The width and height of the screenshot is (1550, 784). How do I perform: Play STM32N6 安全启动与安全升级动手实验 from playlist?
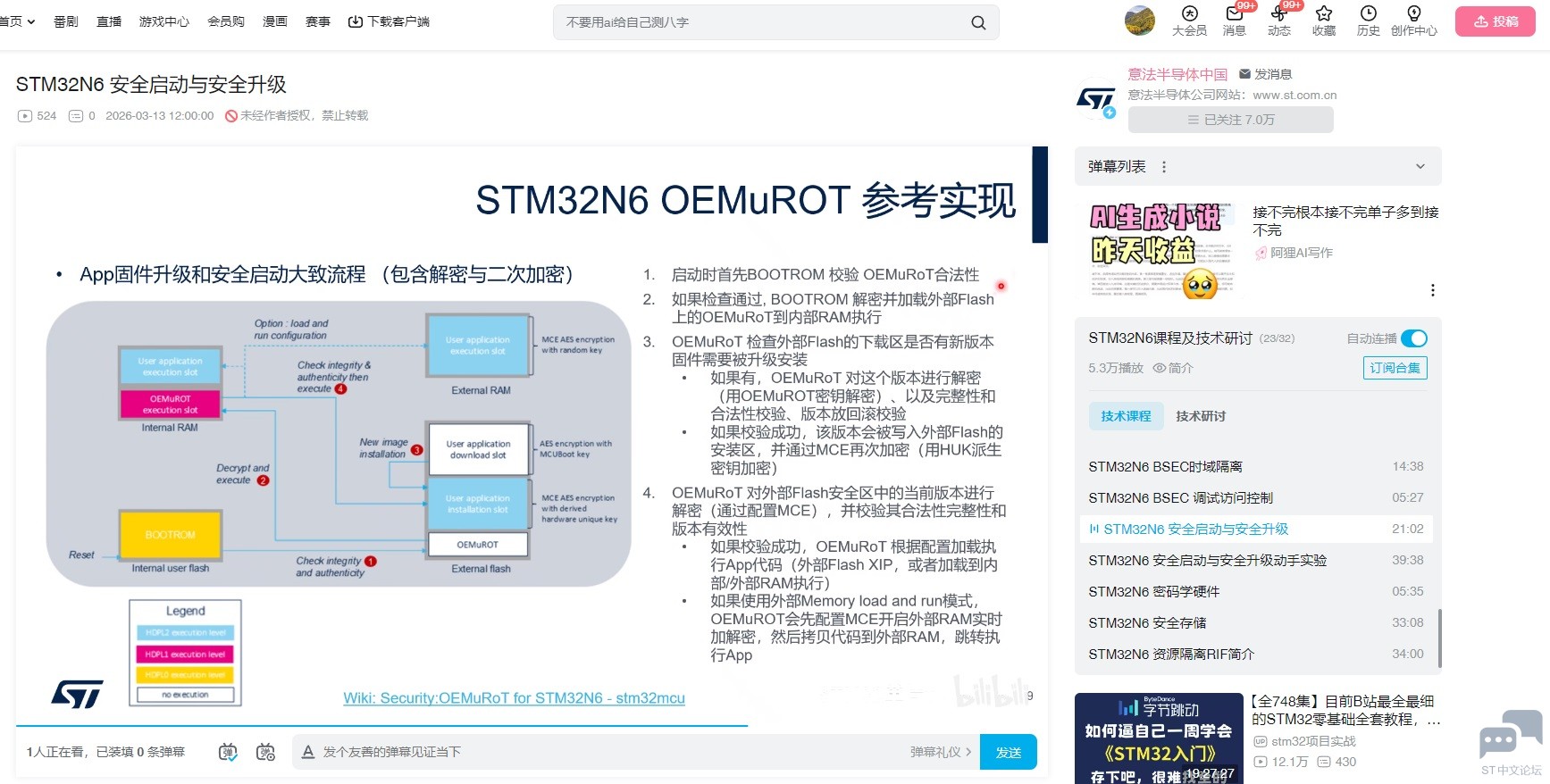point(1256,561)
